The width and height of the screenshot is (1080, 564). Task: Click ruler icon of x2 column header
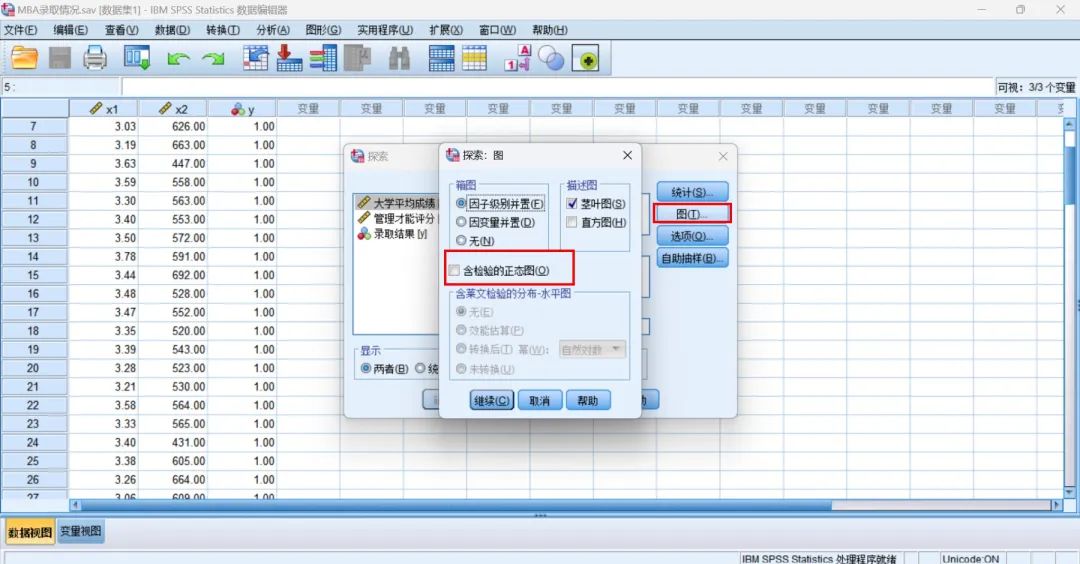pyautogui.click(x=165, y=108)
